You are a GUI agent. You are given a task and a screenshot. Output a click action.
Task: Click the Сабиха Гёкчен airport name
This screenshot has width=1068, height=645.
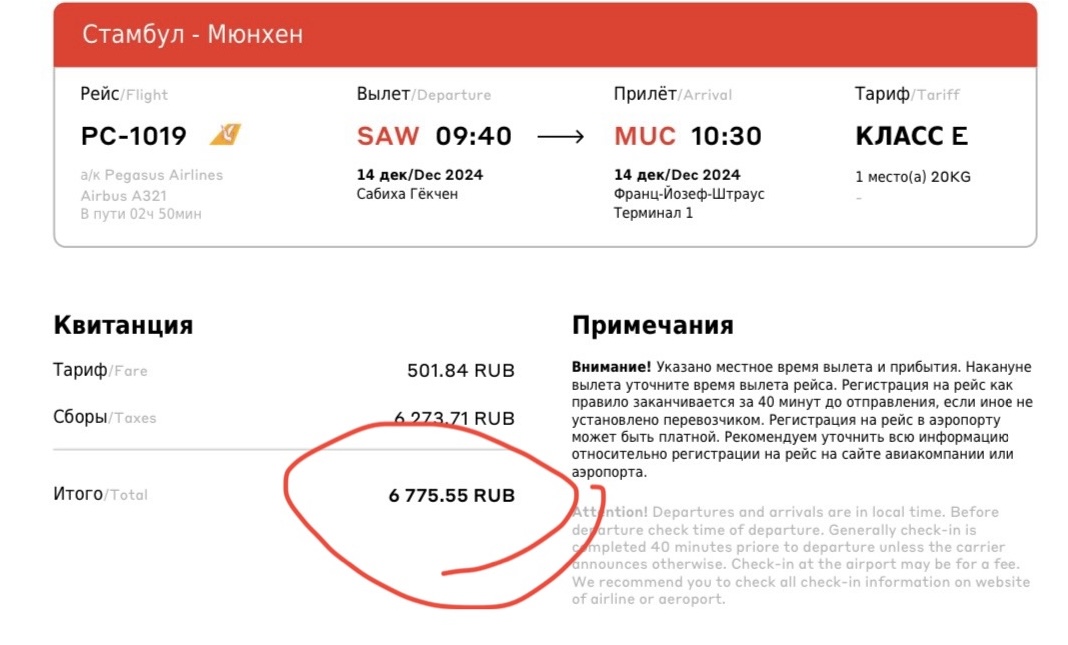click(x=407, y=194)
